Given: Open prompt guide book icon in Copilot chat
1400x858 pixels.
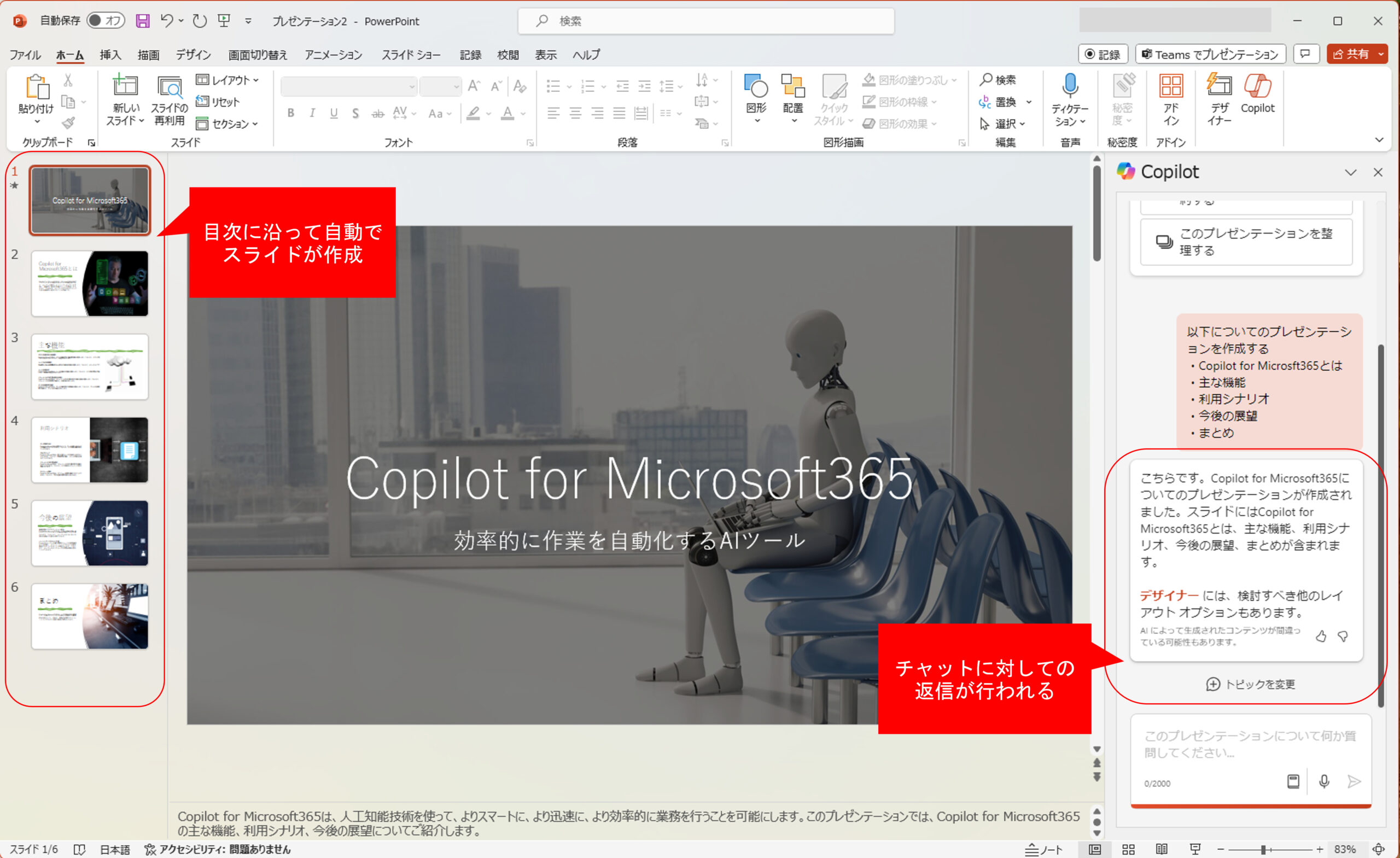Looking at the screenshot, I should tap(1293, 783).
